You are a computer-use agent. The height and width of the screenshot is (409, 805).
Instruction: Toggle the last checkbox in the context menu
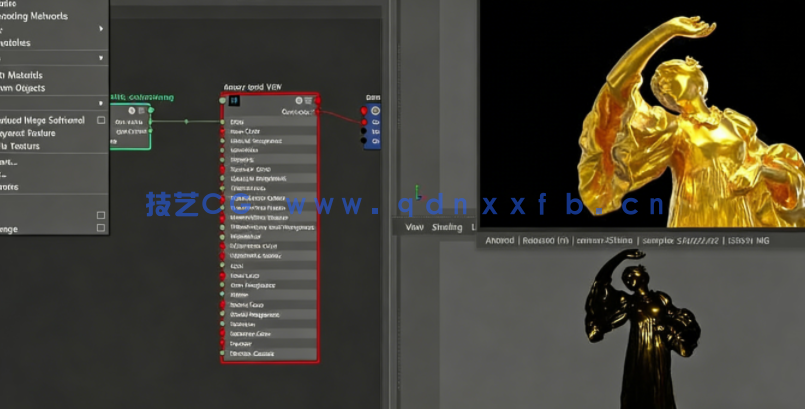tap(101, 228)
